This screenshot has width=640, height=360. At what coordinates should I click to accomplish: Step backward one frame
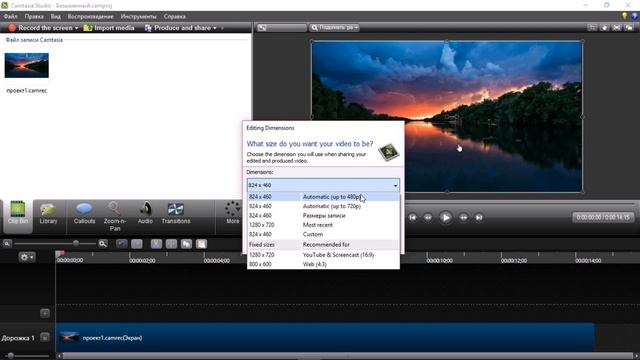coord(428,218)
